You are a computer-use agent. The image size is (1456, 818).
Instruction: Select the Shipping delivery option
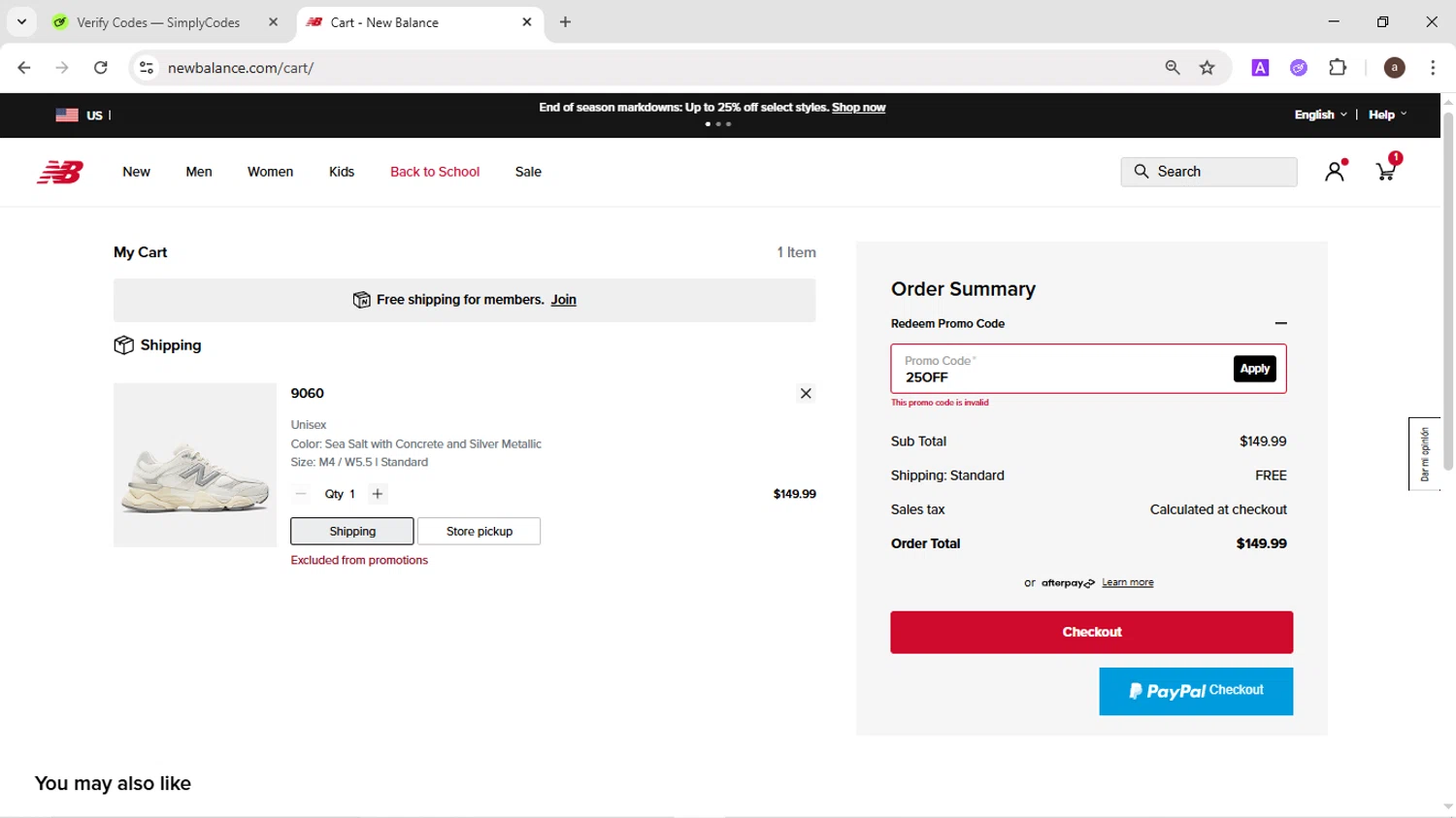point(352,531)
